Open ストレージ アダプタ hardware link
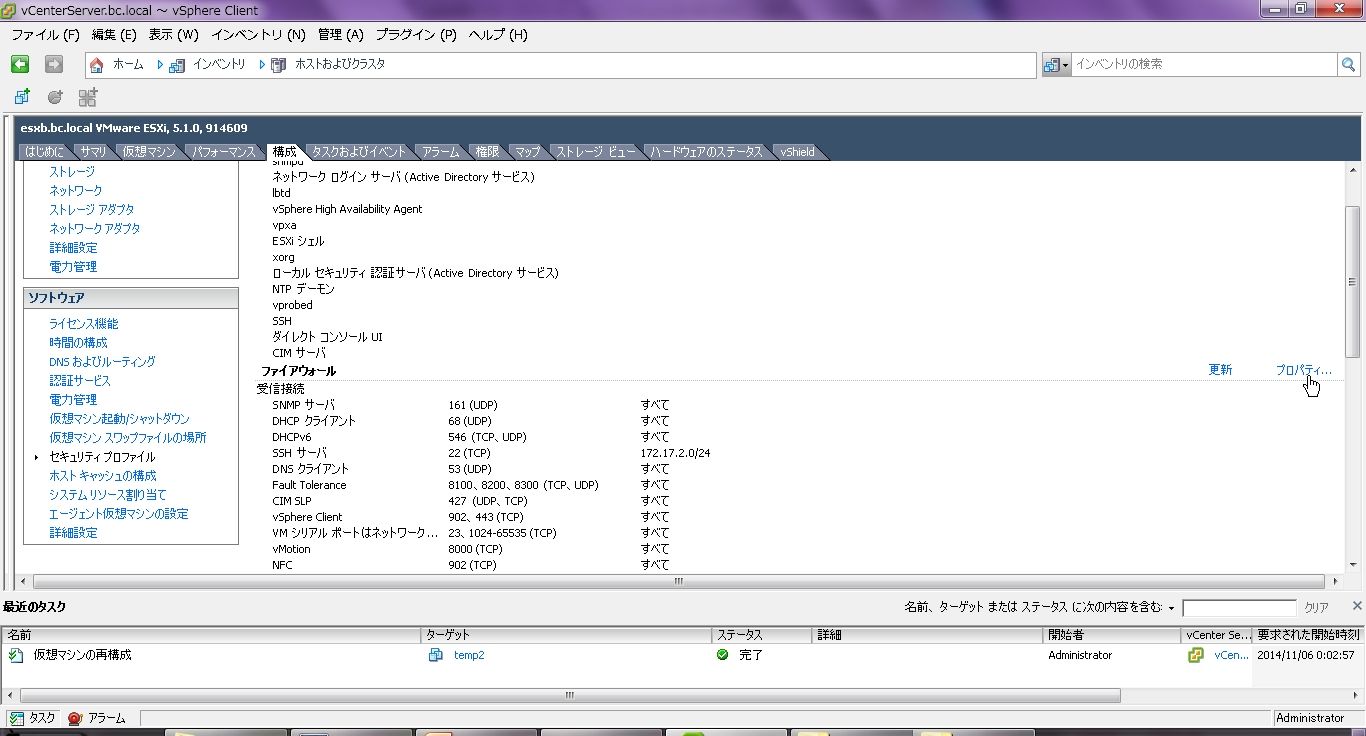 coord(92,210)
